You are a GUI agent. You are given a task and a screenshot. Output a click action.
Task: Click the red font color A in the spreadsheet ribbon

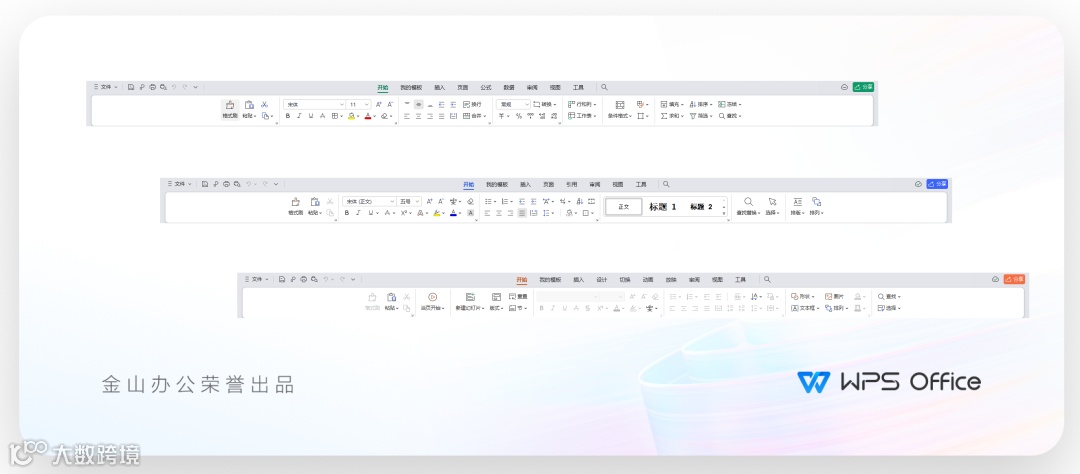coord(367,116)
